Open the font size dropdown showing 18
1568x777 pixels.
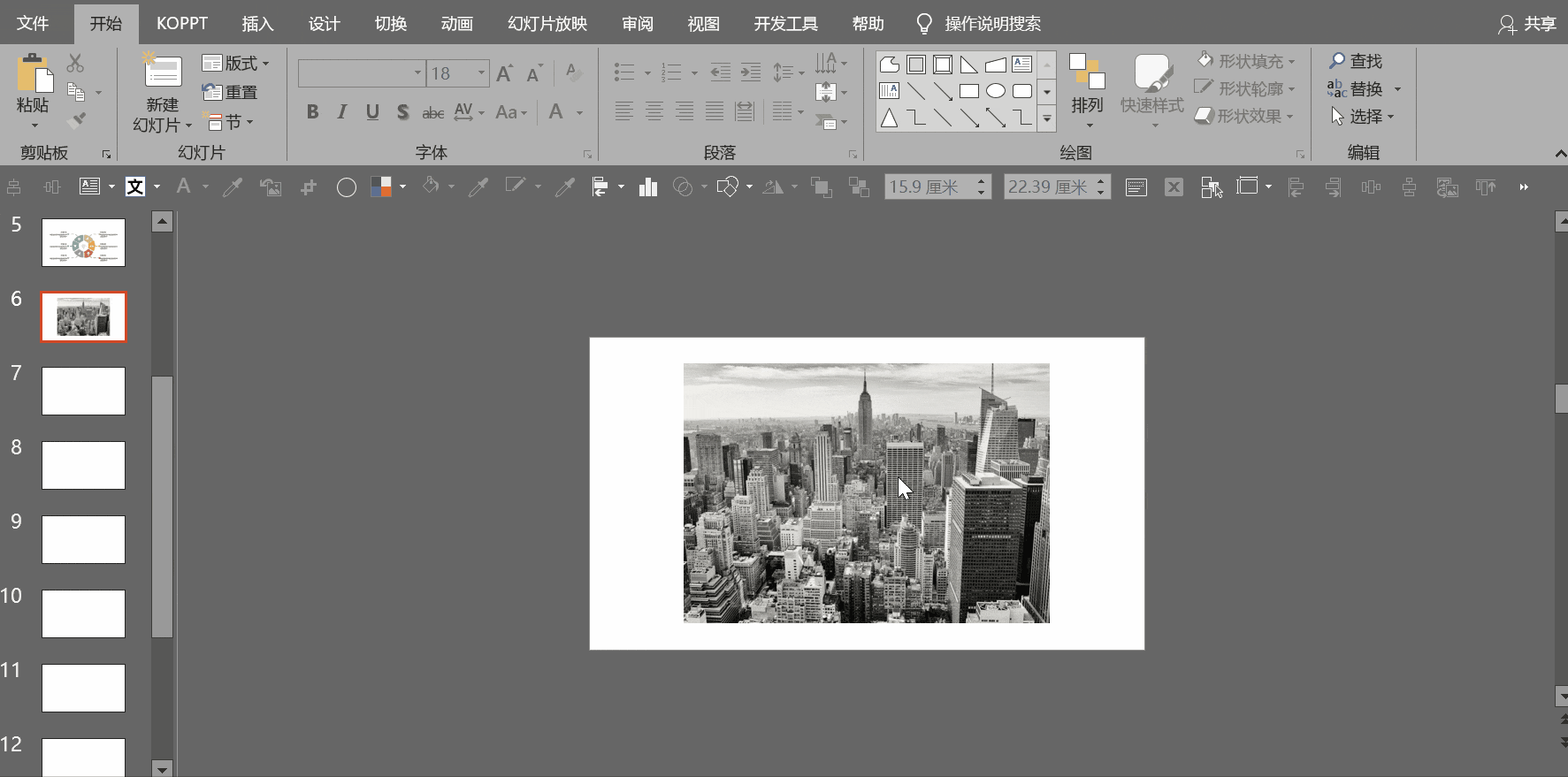pyautogui.click(x=482, y=73)
